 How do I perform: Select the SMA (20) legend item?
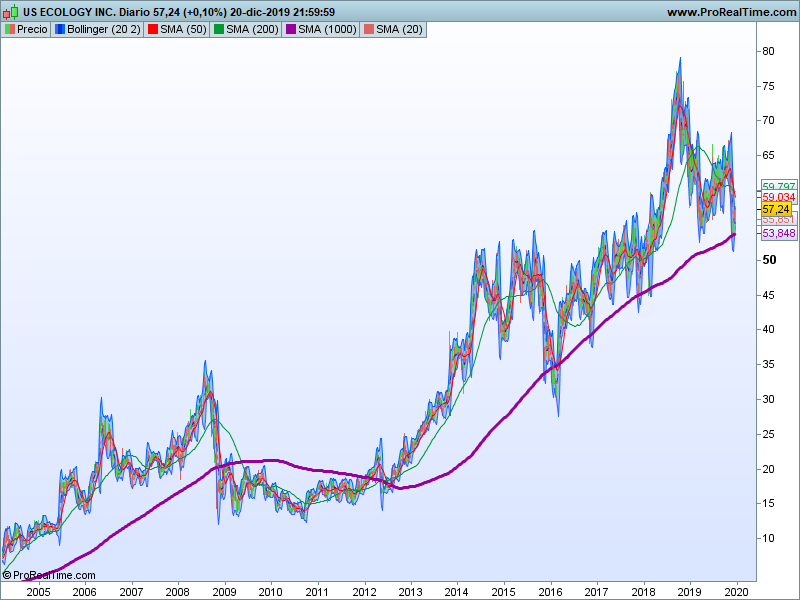tap(393, 30)
